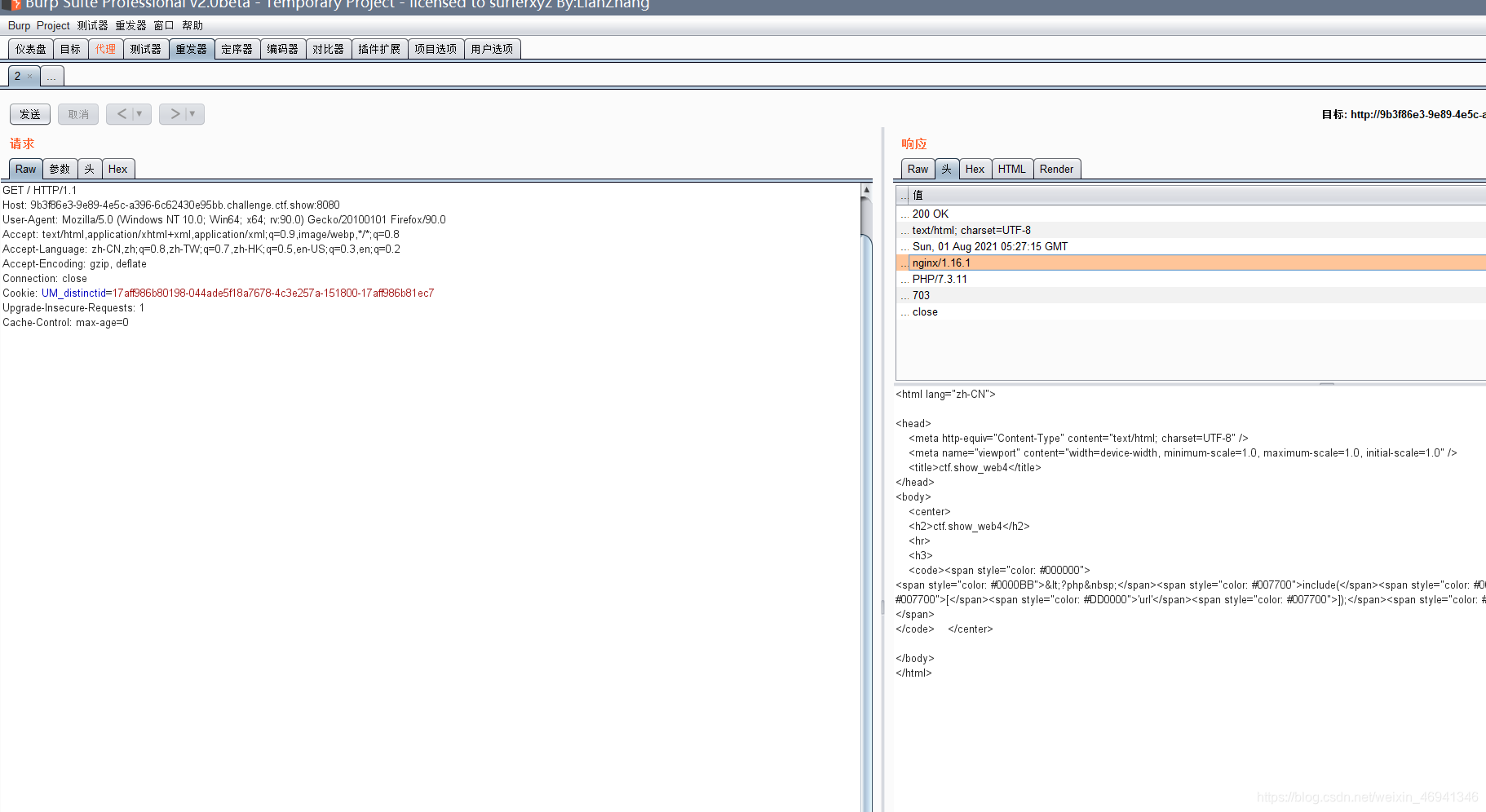Open the Project menu
The height and width of the screenshot is (812, 1486).
[53, 26]
